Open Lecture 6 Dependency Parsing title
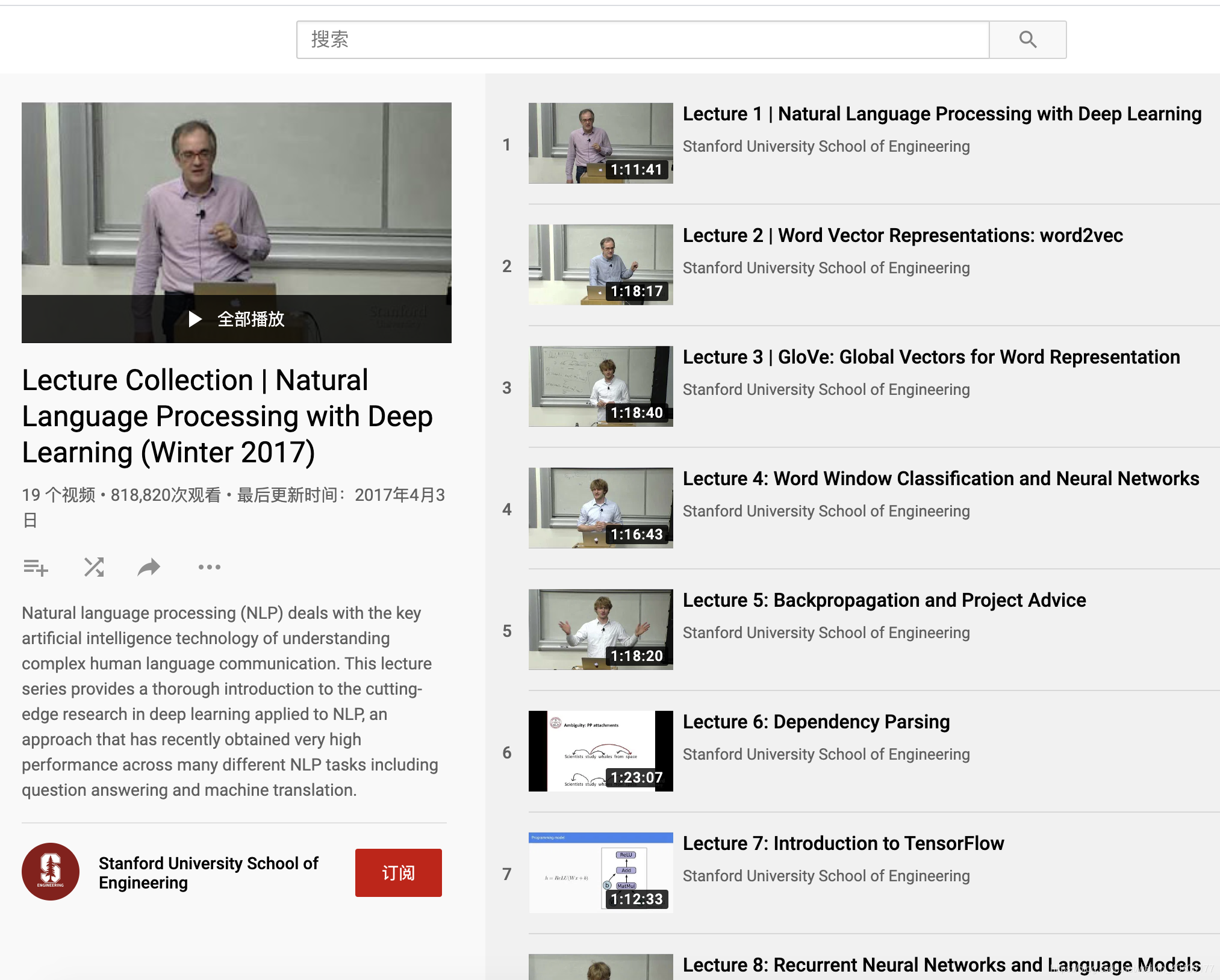The height and width of the screenshot is (980, 1220). 816,722
